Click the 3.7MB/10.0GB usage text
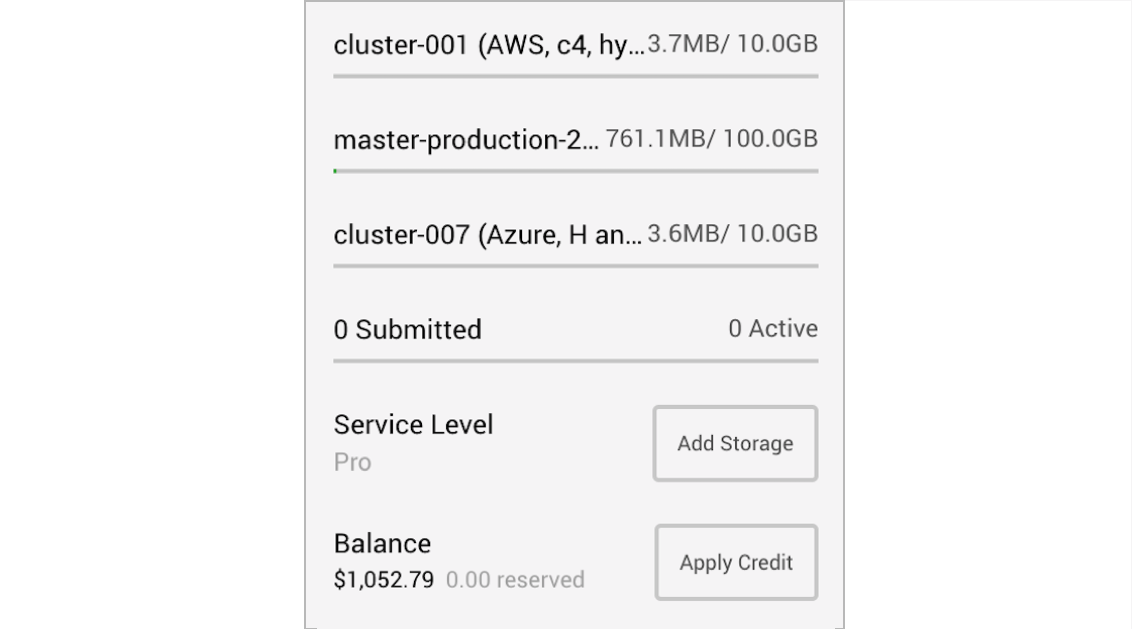Image resolution: width=1132 pixels, height=629 pixels. point(733,44)
